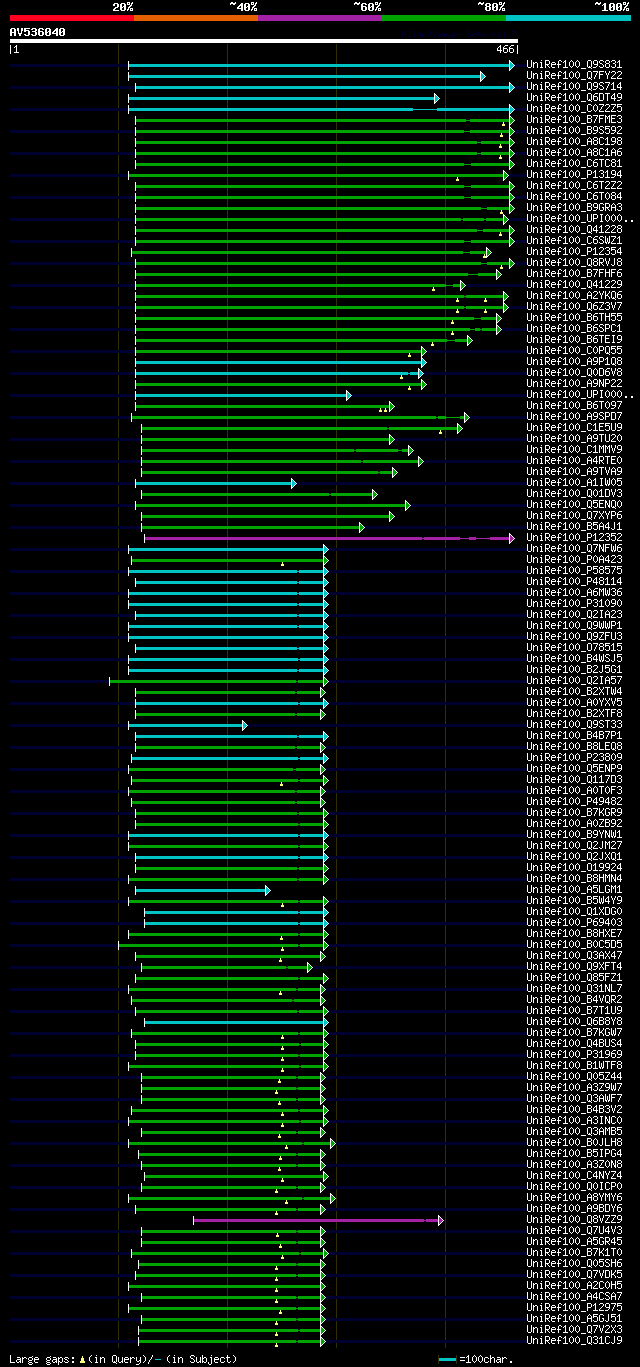Image resolution: width=640 pixels, height=1367 pixels.
Task: Open the UniRef100_Q7NFW6 entry
Action: coord(574,548)
